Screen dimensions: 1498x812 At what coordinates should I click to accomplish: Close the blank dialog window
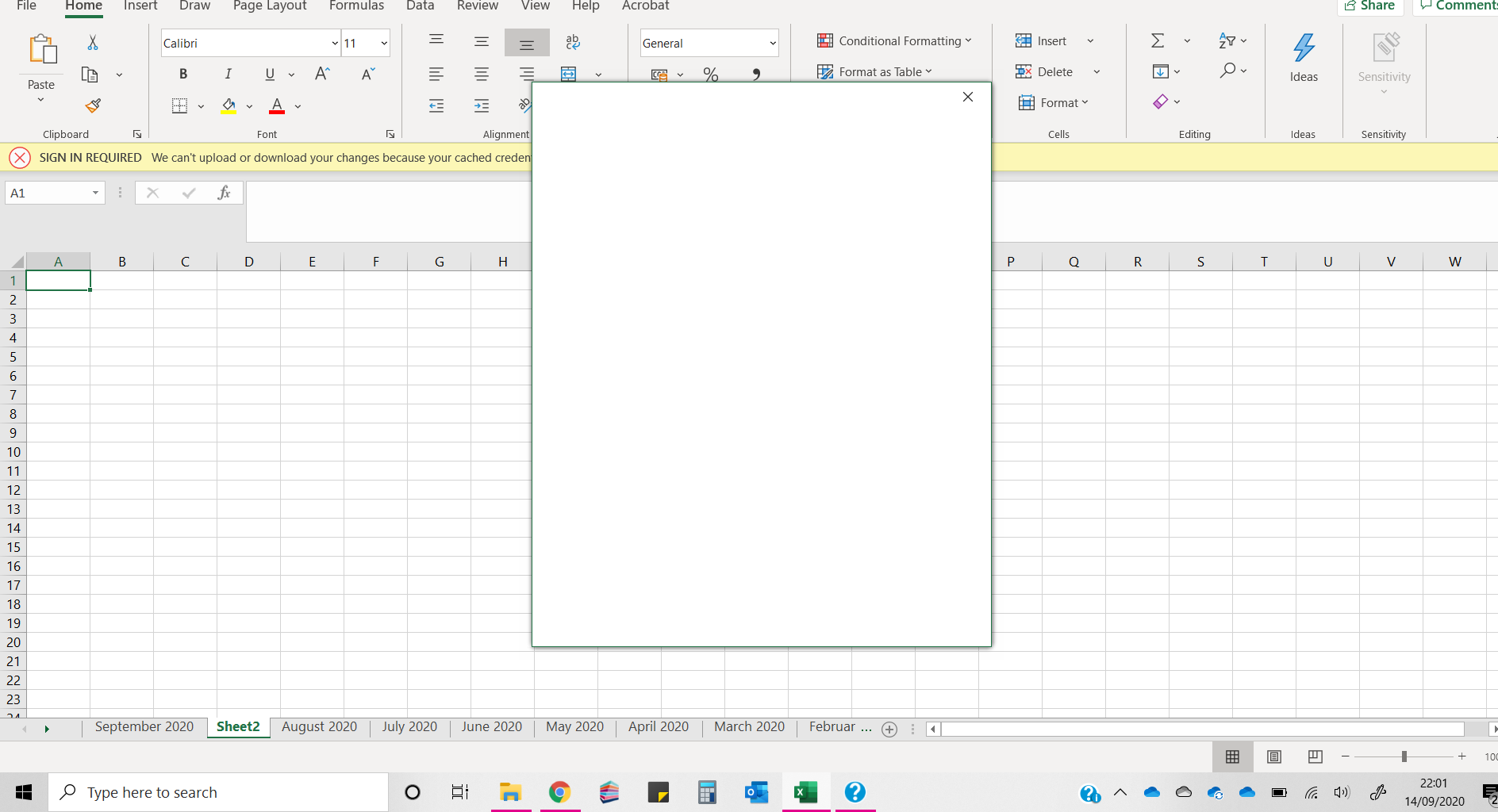pos(968,97)
